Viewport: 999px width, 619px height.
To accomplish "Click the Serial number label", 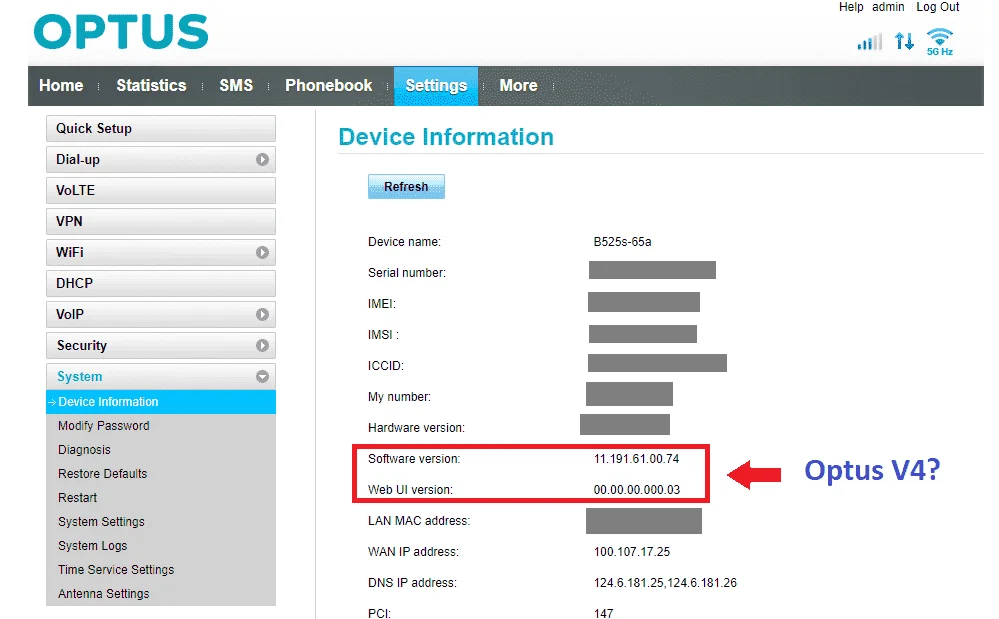I will (x=406, y=273).
